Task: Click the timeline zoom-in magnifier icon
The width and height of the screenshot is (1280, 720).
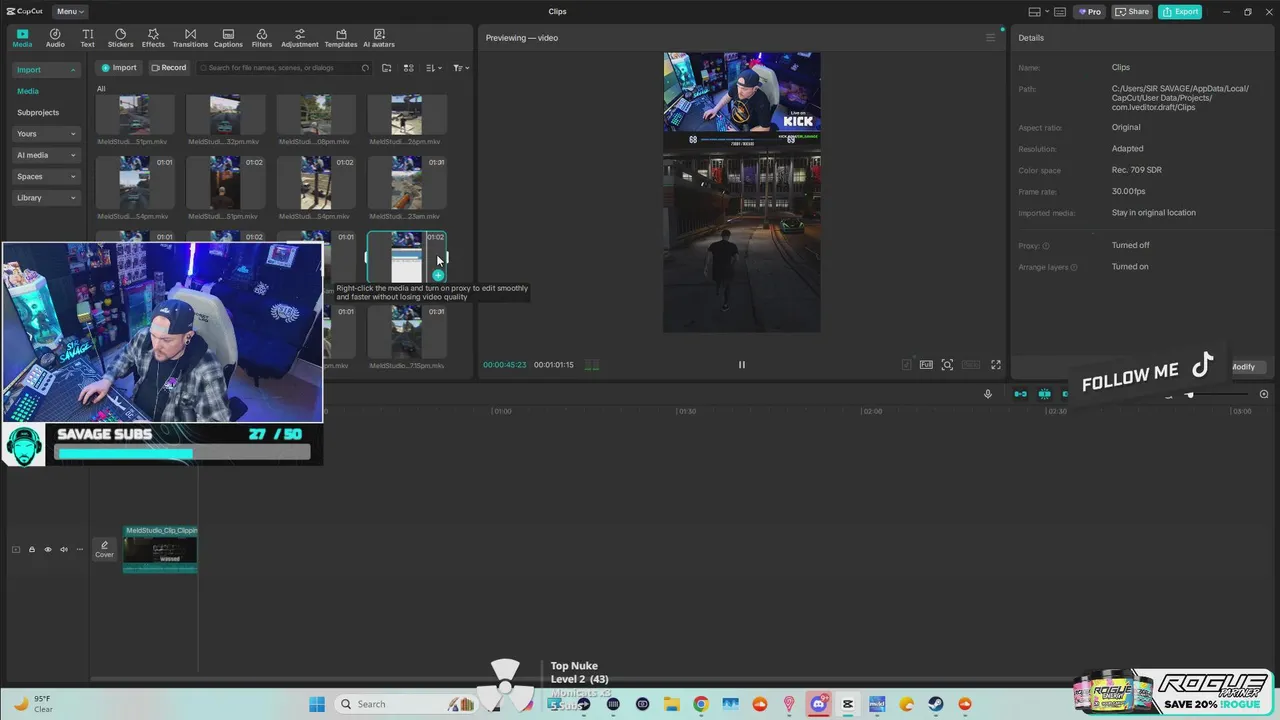Action: pos(1264,394)
